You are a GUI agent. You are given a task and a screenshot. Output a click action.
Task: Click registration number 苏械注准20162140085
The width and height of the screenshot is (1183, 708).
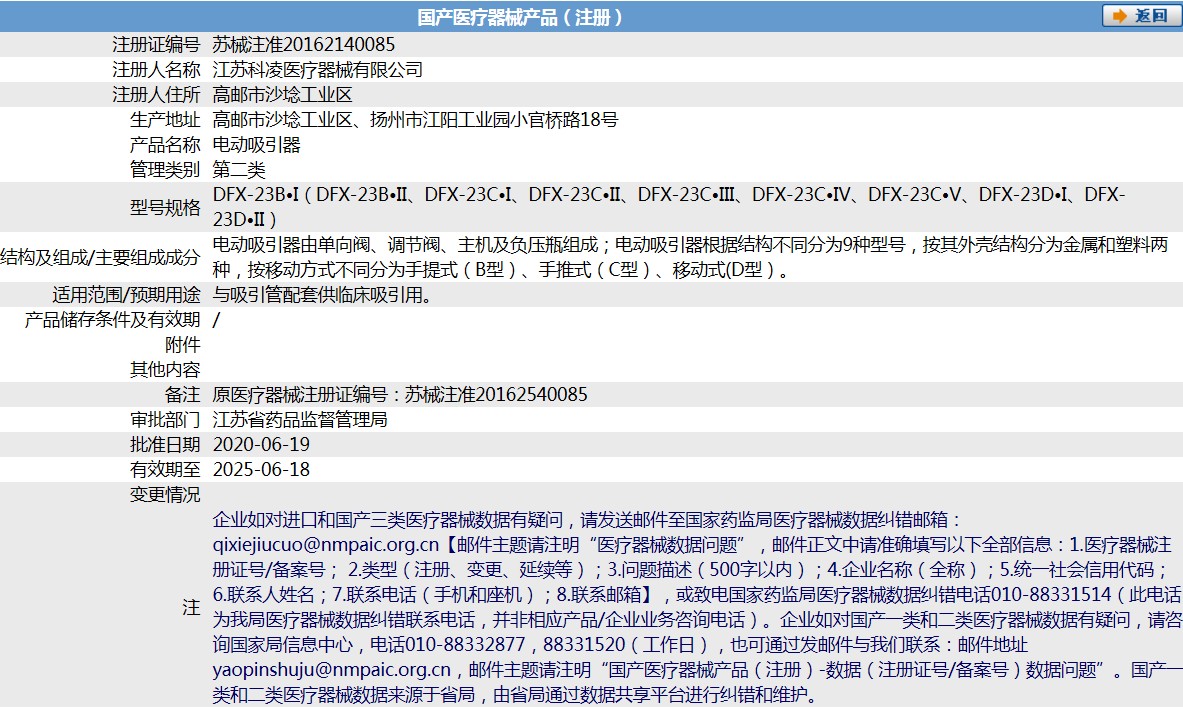pyautogui.click(x=303, y=45)
